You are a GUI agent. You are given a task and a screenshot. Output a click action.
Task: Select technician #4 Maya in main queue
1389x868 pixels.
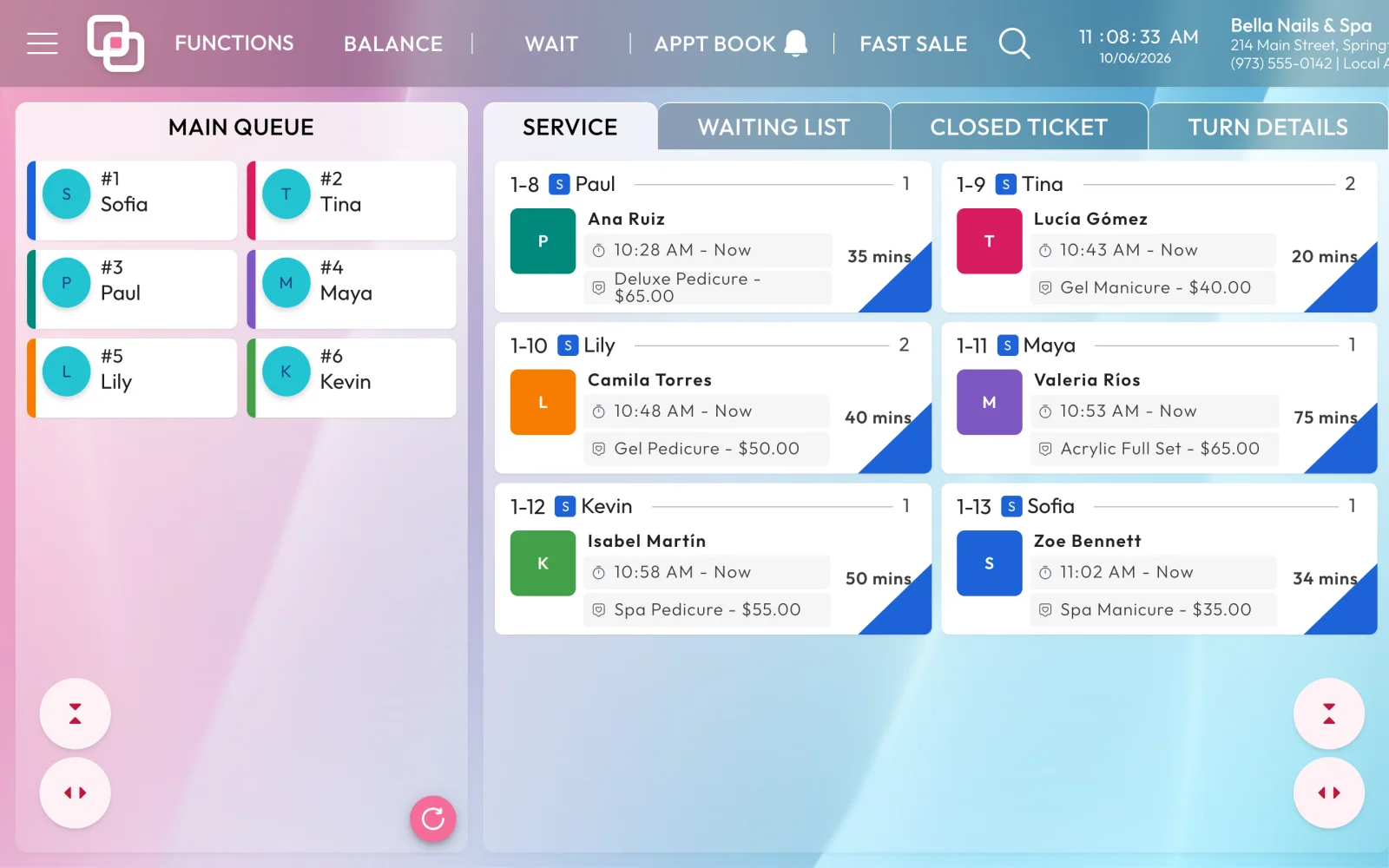(352, 289)
